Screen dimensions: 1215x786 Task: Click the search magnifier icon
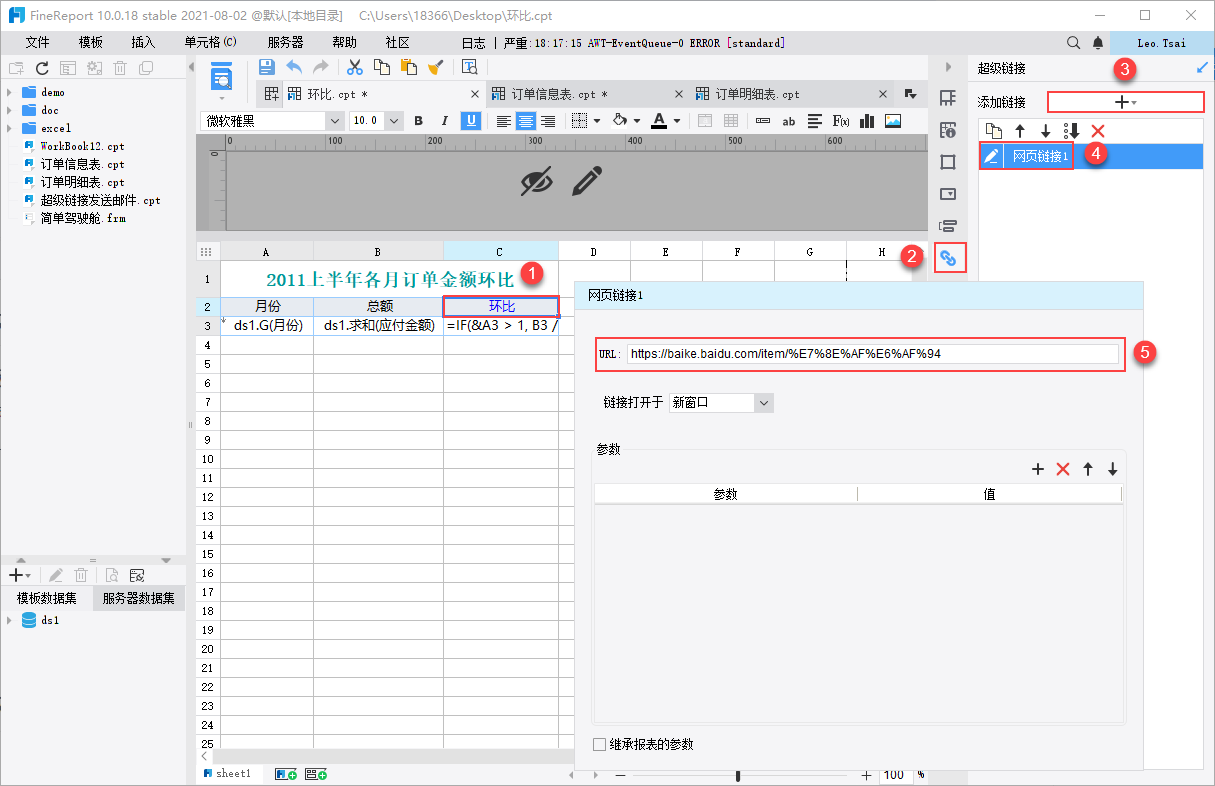point(1073,43)
